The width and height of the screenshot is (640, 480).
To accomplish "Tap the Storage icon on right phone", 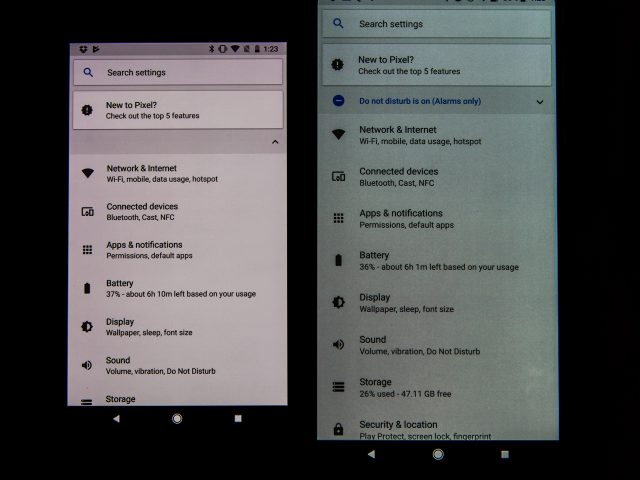I will tap(339, 386).
